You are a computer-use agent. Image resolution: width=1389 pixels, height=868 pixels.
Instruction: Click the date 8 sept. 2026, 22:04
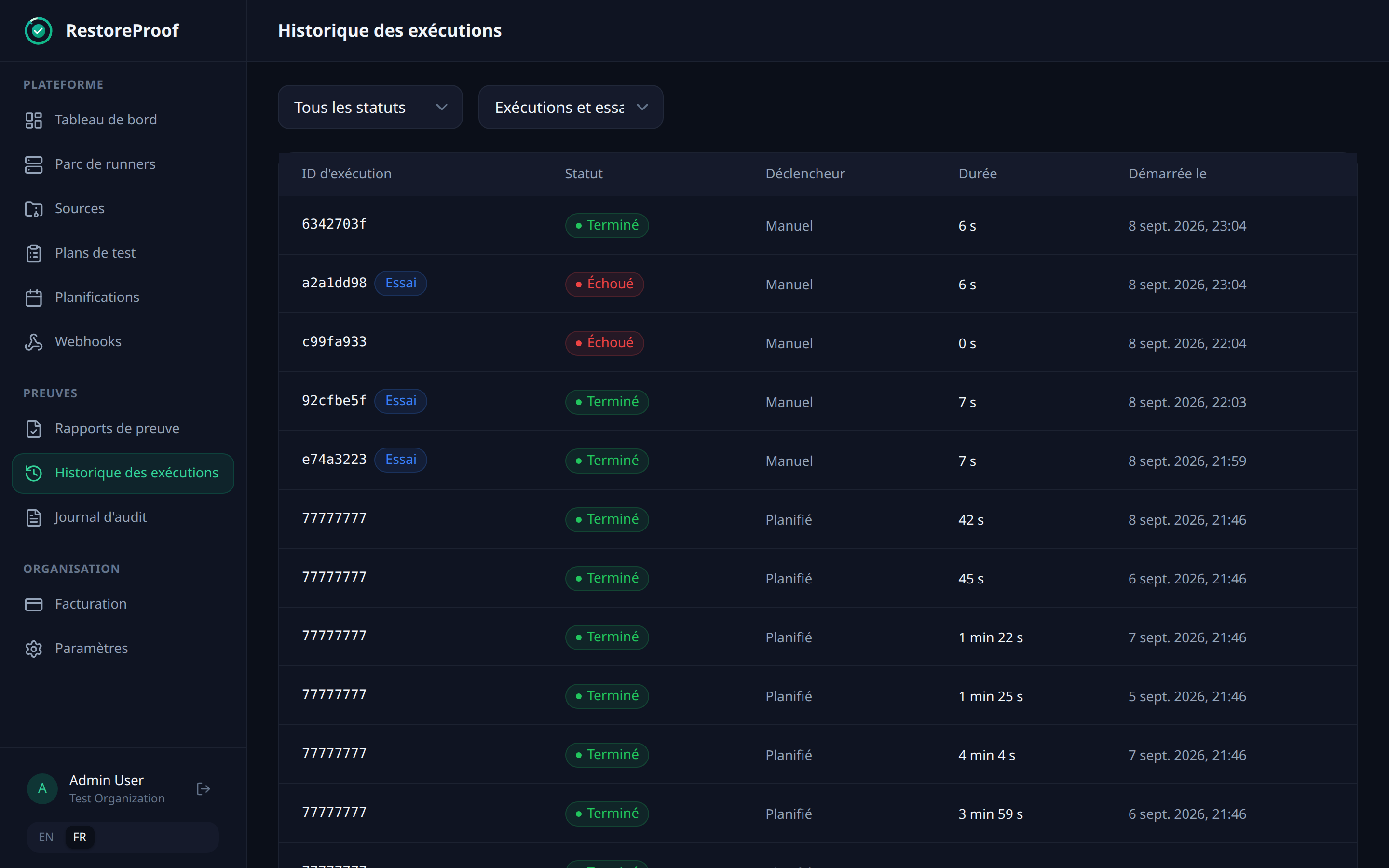pyautogui.click(x=1187, y=343)
